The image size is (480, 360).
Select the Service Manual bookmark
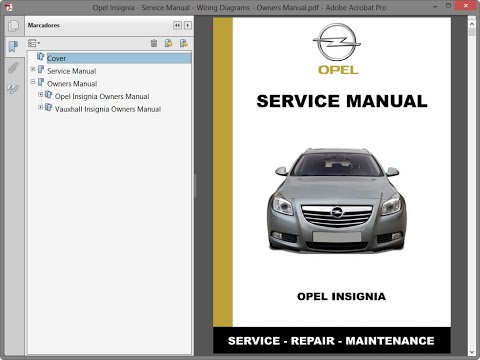pyautogui.click(x=72, y=71)
